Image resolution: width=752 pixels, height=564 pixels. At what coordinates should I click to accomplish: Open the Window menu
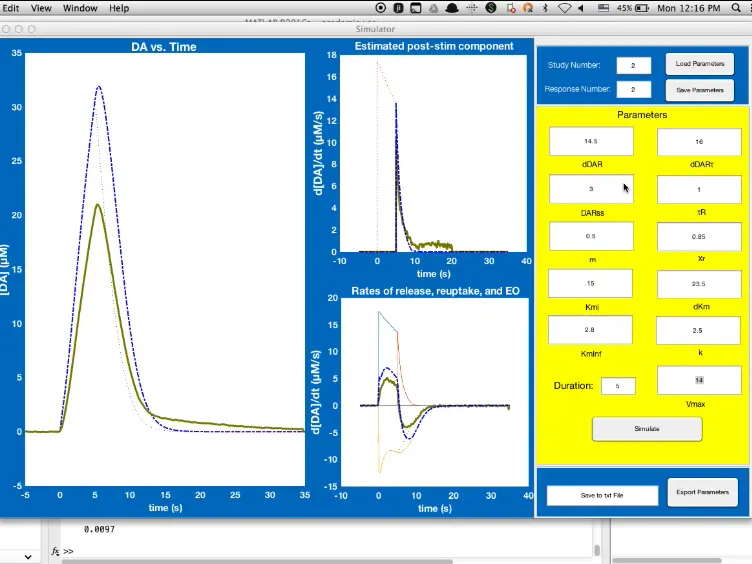[x=80, y=8]
